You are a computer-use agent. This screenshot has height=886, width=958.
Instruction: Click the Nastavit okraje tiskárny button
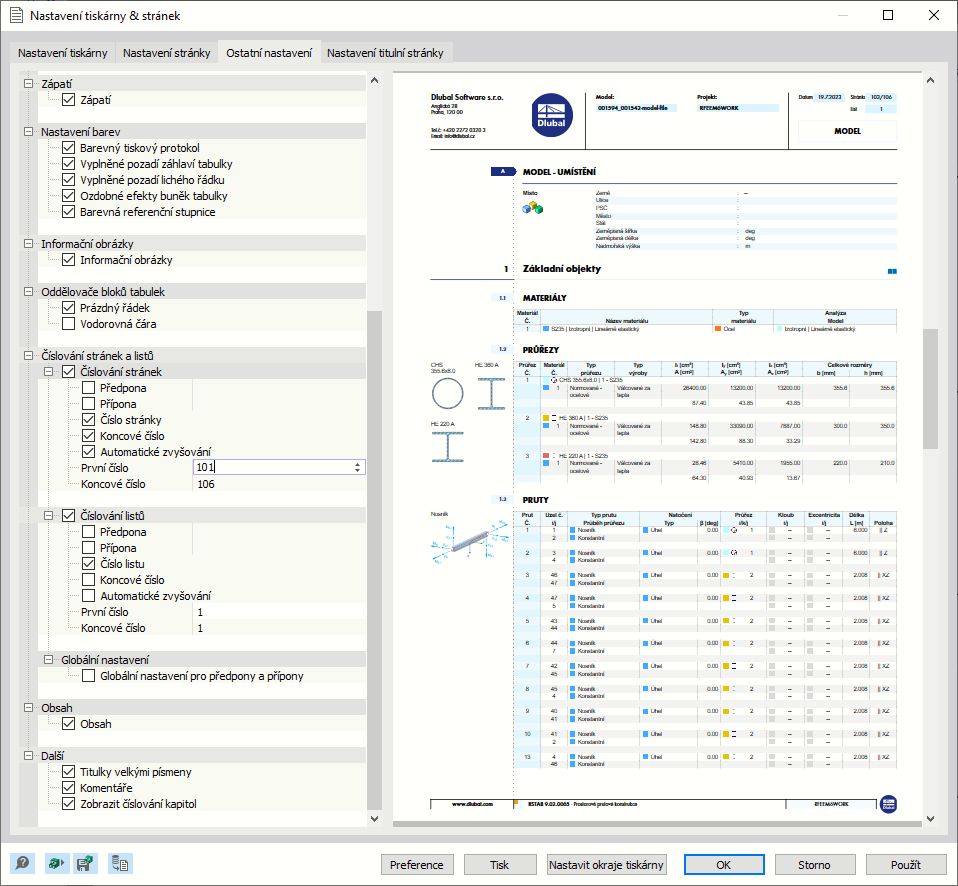pos(606,865)
